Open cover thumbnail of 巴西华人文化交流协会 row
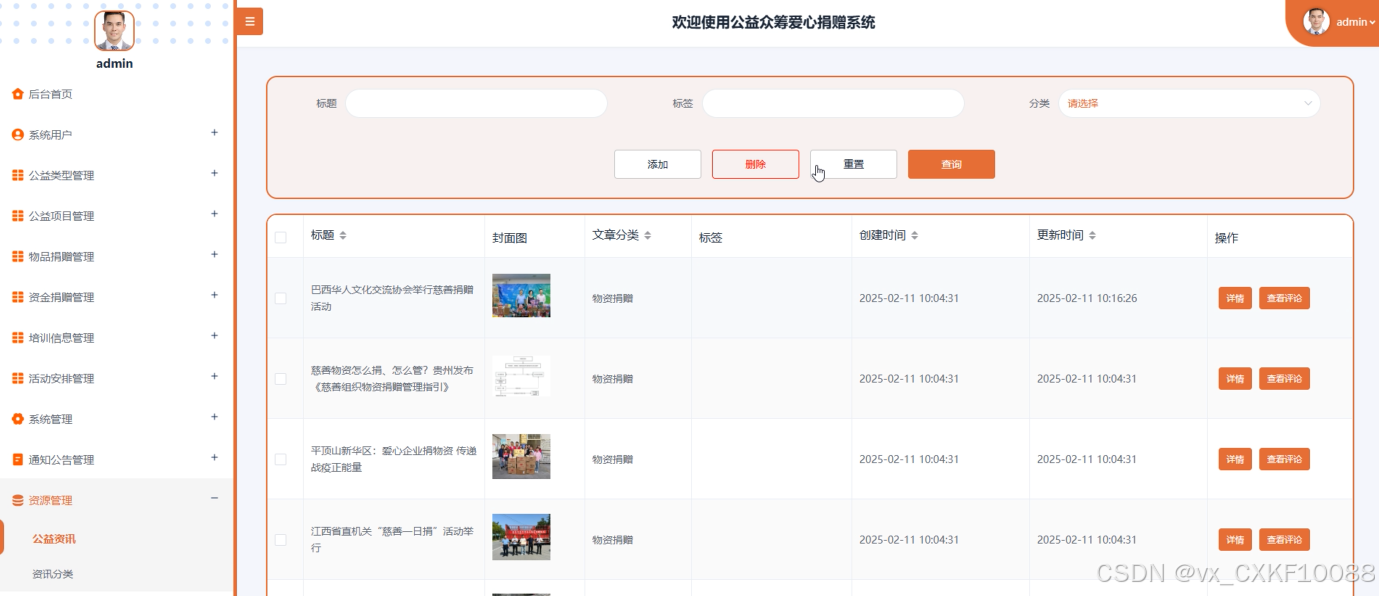 521,296
